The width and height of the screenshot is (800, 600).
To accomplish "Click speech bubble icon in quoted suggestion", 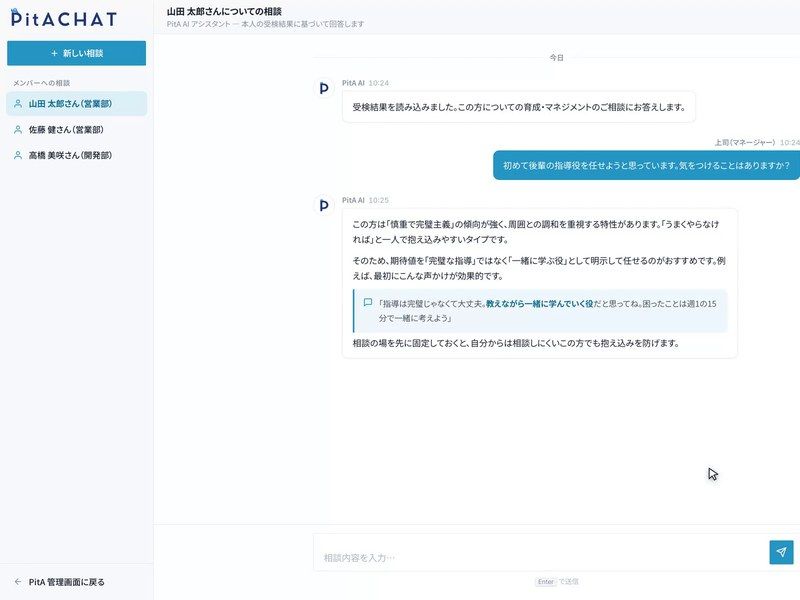I will point(367,303).
